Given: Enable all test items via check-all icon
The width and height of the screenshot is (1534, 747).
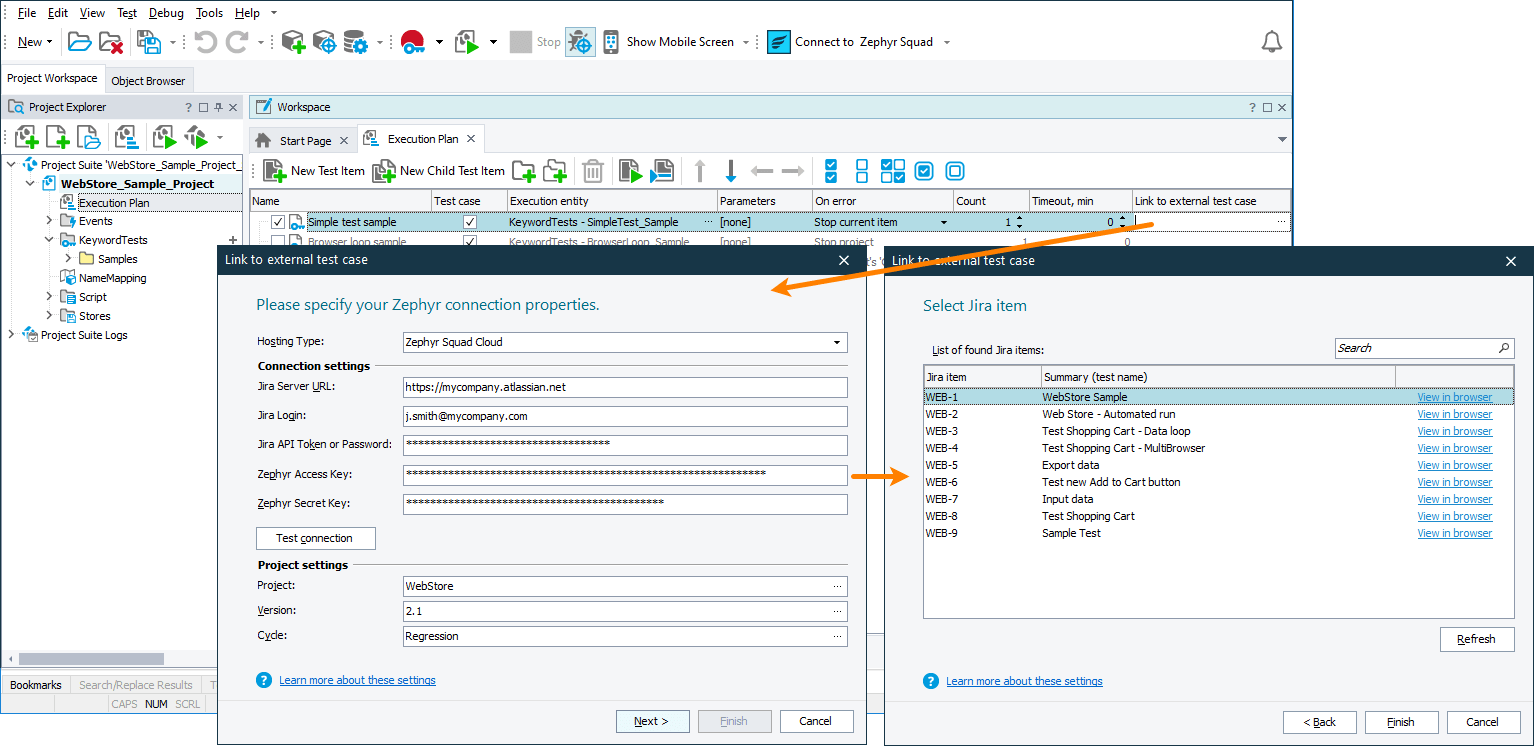Looking at the screenshot, I should [831, 171].
